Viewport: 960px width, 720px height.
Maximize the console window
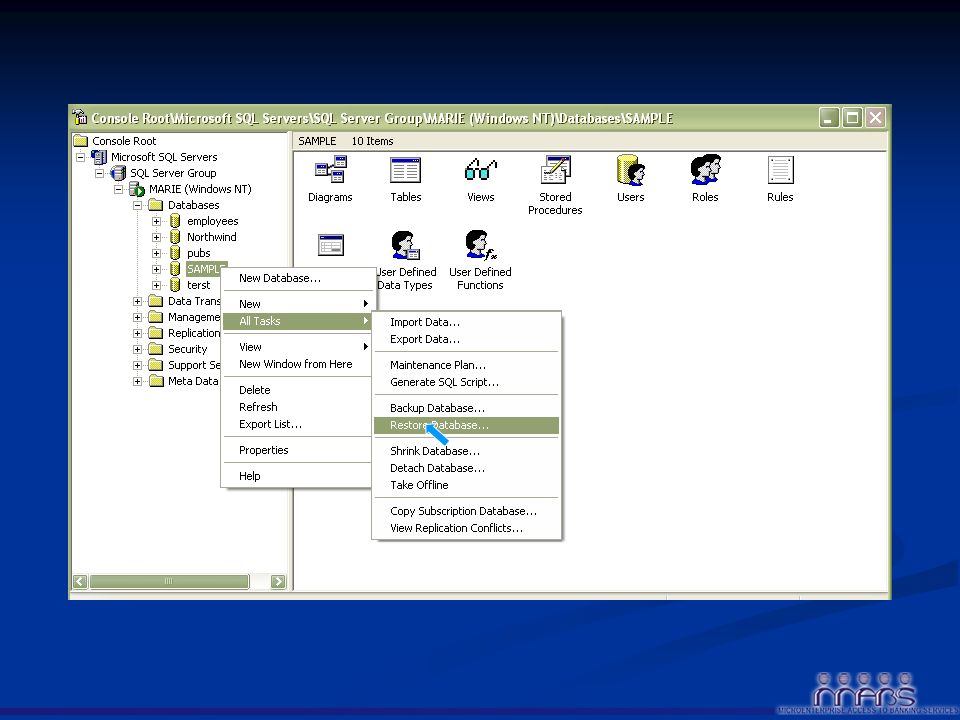tap(852, 117)
